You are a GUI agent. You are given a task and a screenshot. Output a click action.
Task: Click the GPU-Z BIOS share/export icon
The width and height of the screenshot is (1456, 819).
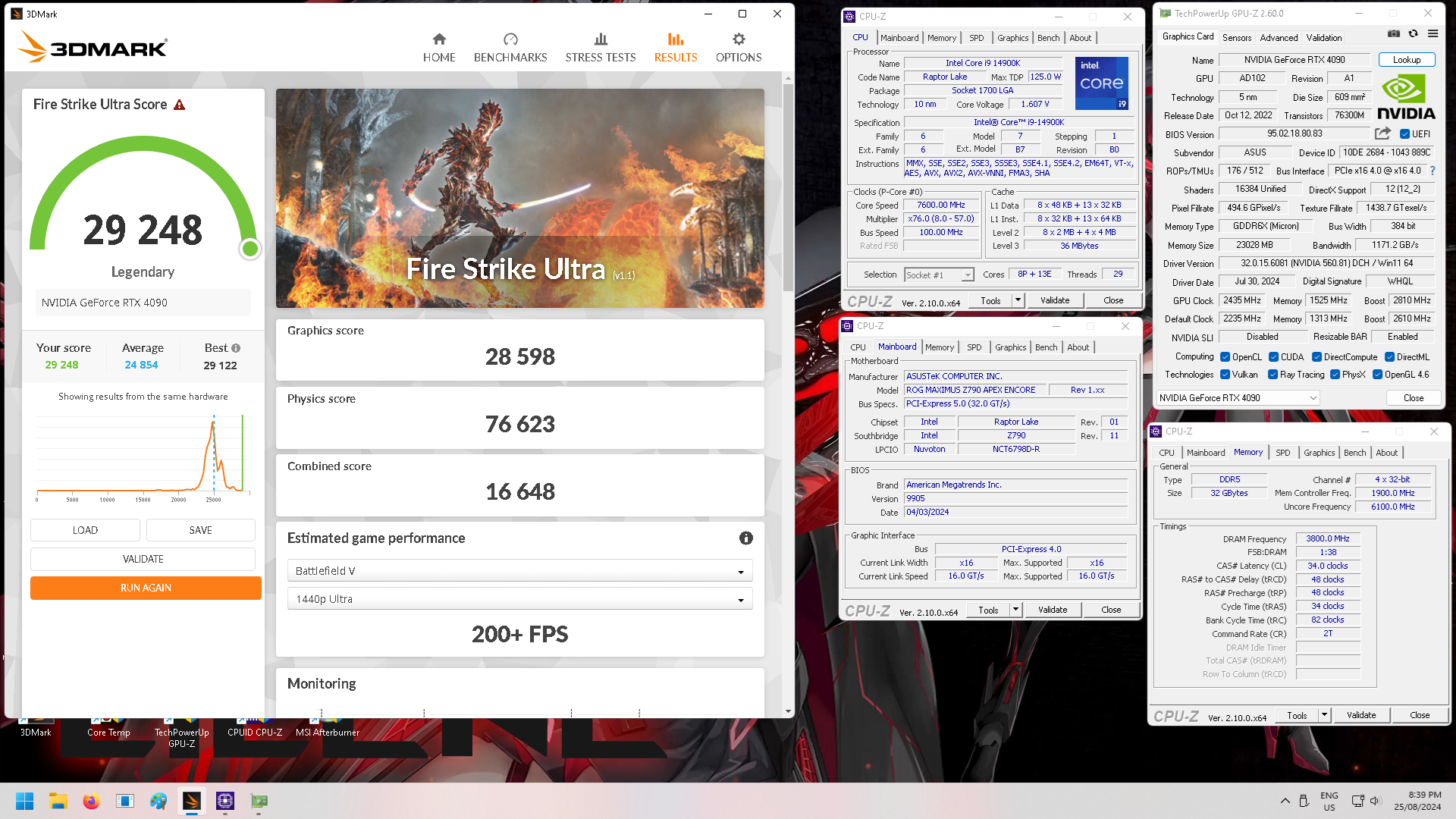pyautogui.click(x=1382, y=133)
